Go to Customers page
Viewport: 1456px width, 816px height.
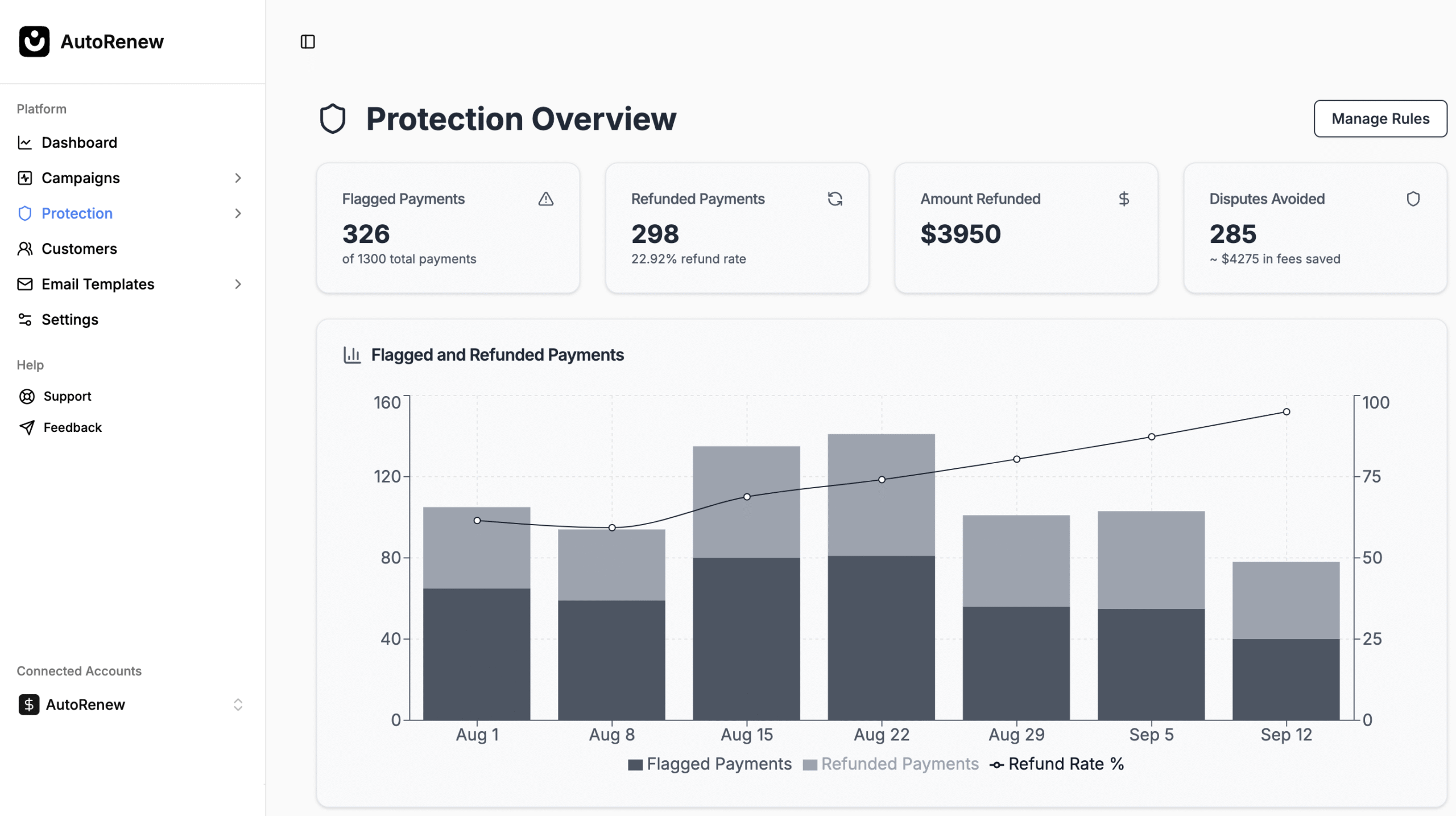79,249
